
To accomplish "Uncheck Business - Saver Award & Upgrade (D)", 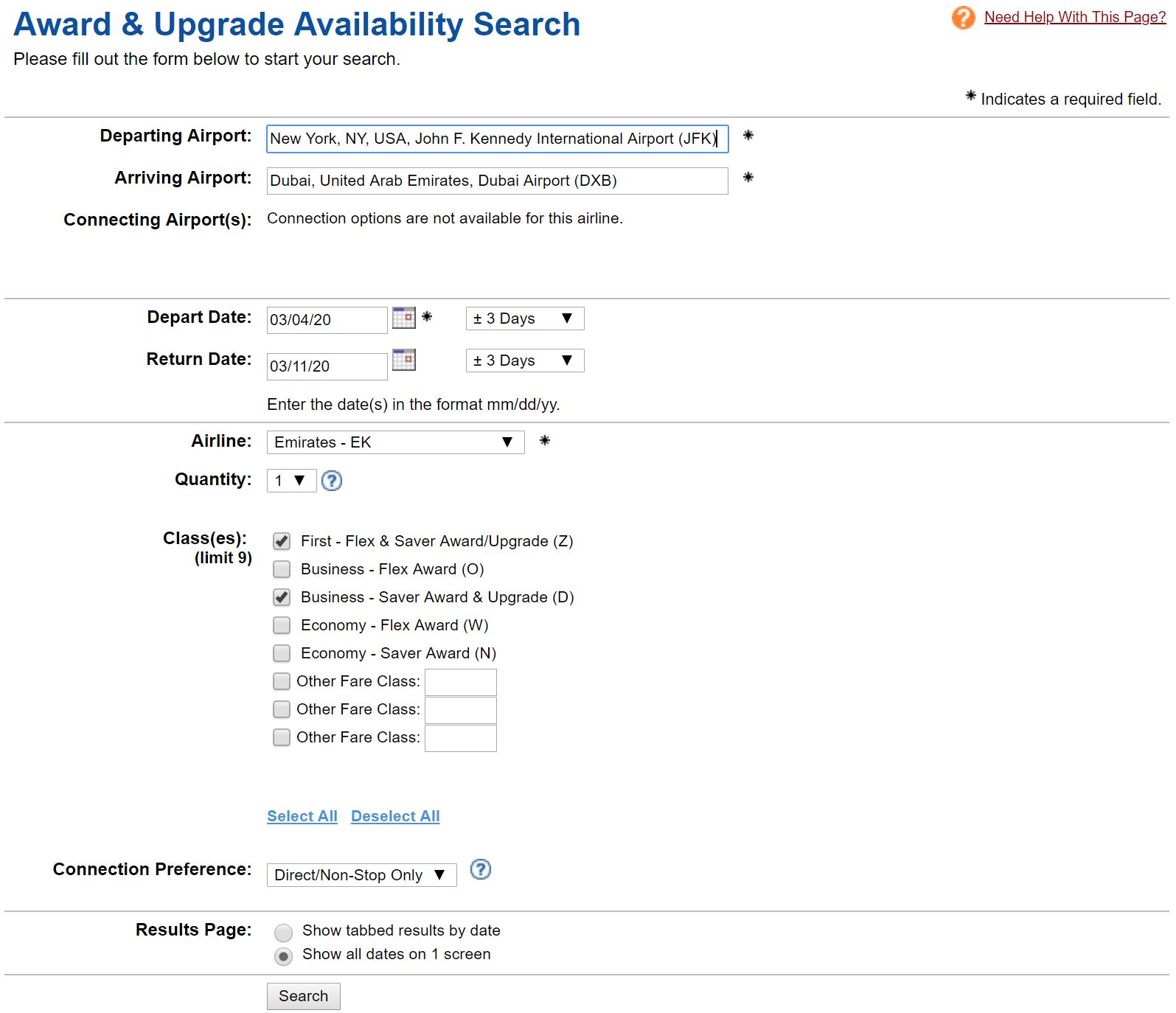I will pos(282,597).
